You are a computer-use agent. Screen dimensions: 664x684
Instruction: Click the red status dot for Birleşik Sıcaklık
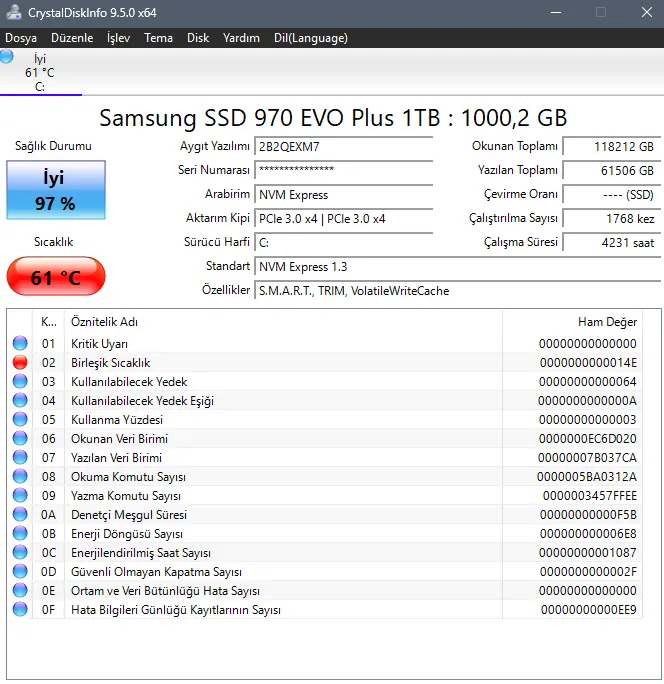tap(20, 362)
